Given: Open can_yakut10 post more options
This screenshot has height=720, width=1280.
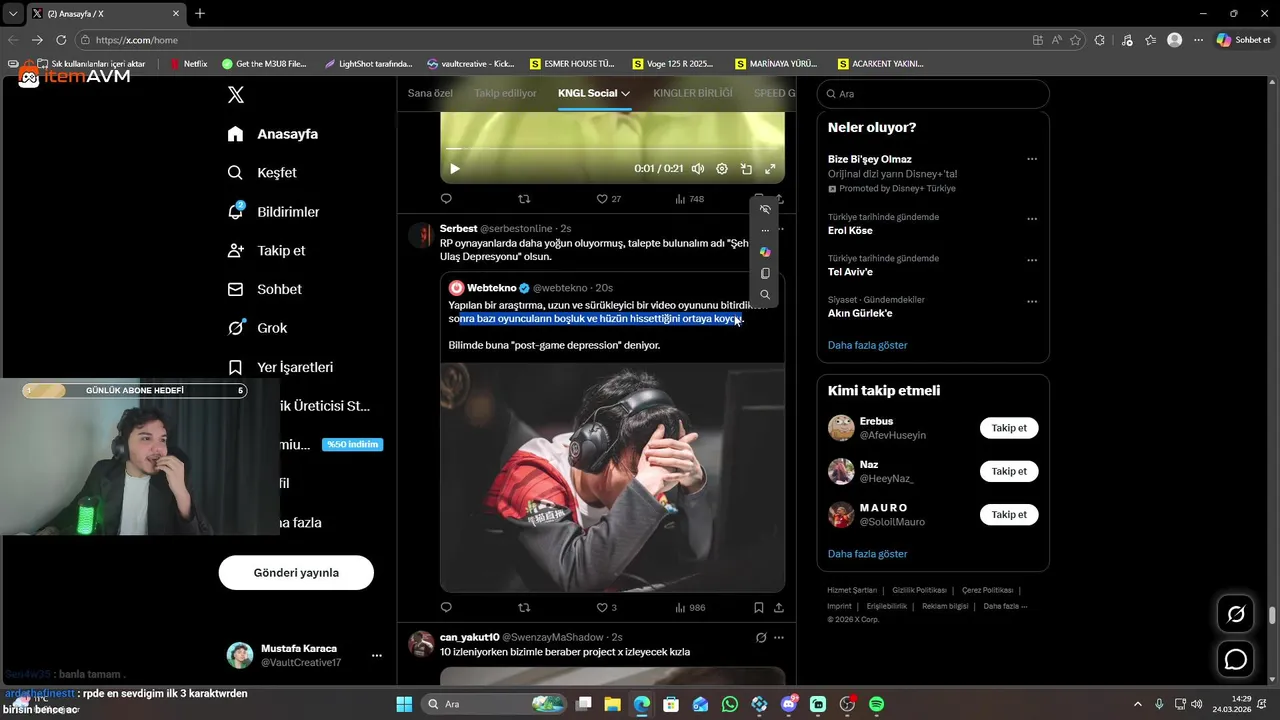Looking at the screenshot, I should 778,637.
